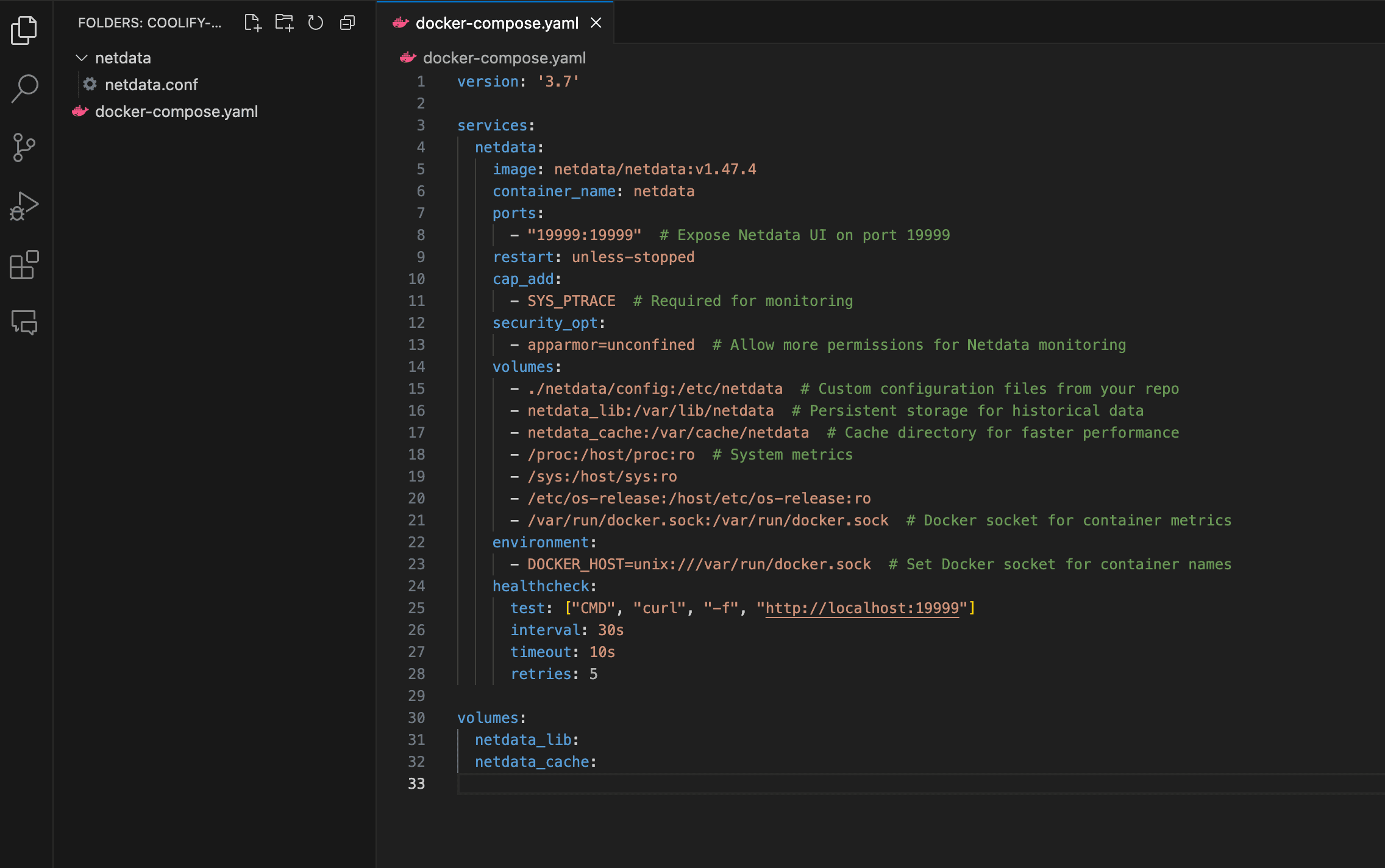Click the security_opt key

coord(545,322)
